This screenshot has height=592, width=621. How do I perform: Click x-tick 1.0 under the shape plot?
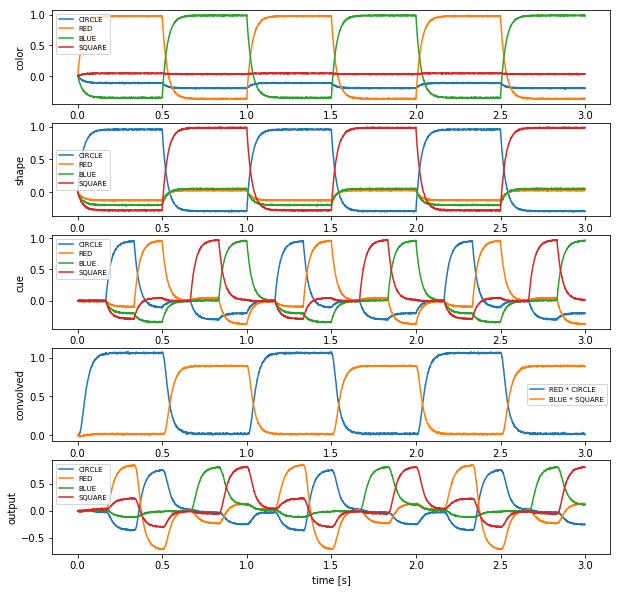pyautogui.click(x=247, y=228)
